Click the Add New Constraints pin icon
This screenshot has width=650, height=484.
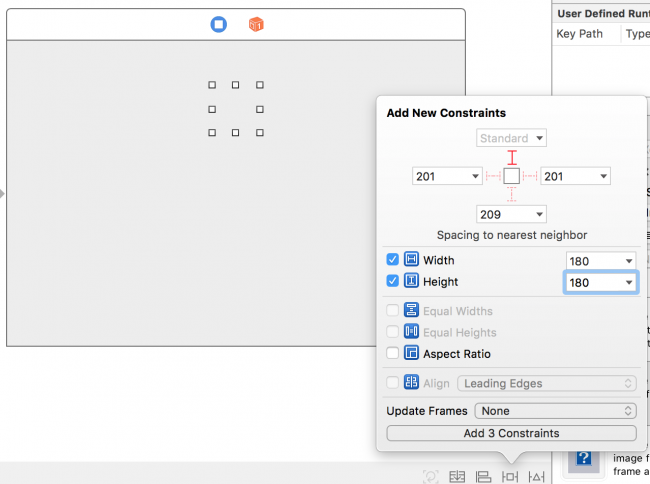tap(510, 477)
